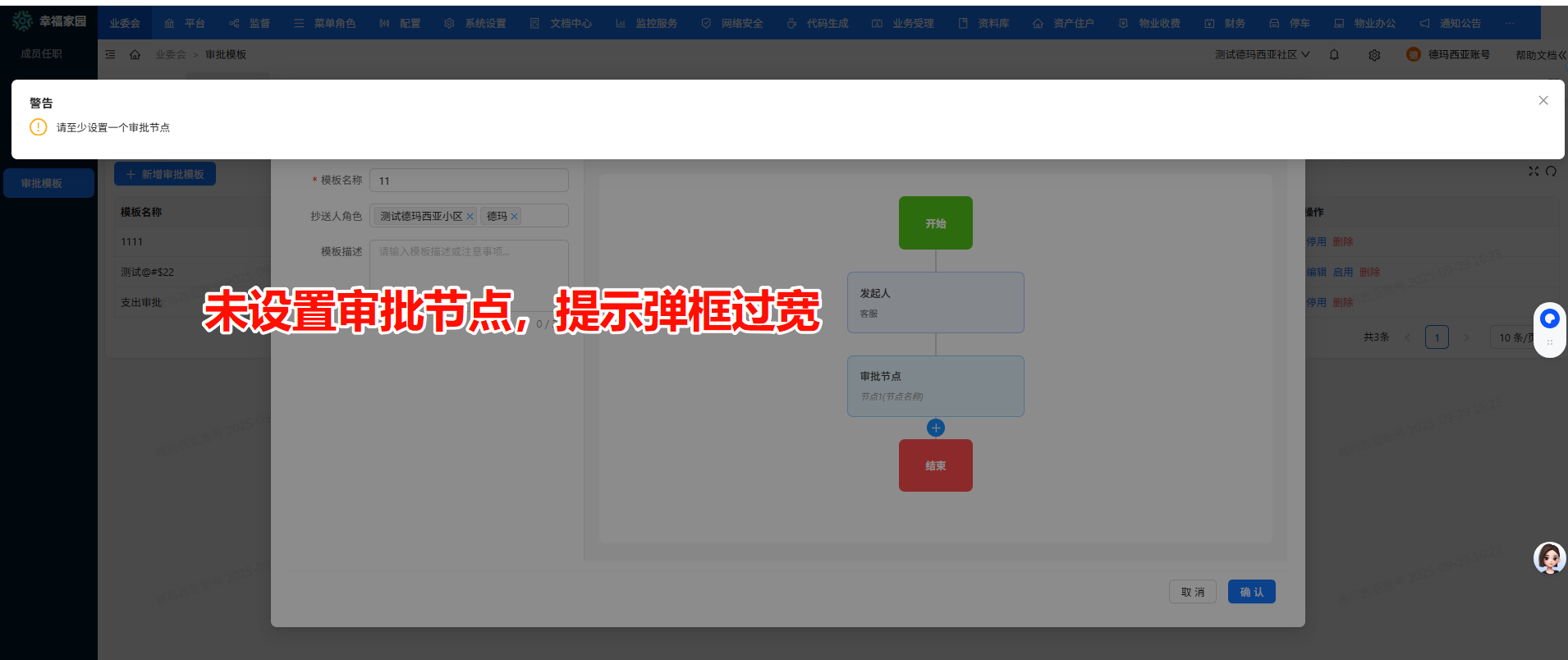Viewport: 1568px width, 660px height.
Task: Click the 幸福家园 logo icon
Action: point(22,21)
